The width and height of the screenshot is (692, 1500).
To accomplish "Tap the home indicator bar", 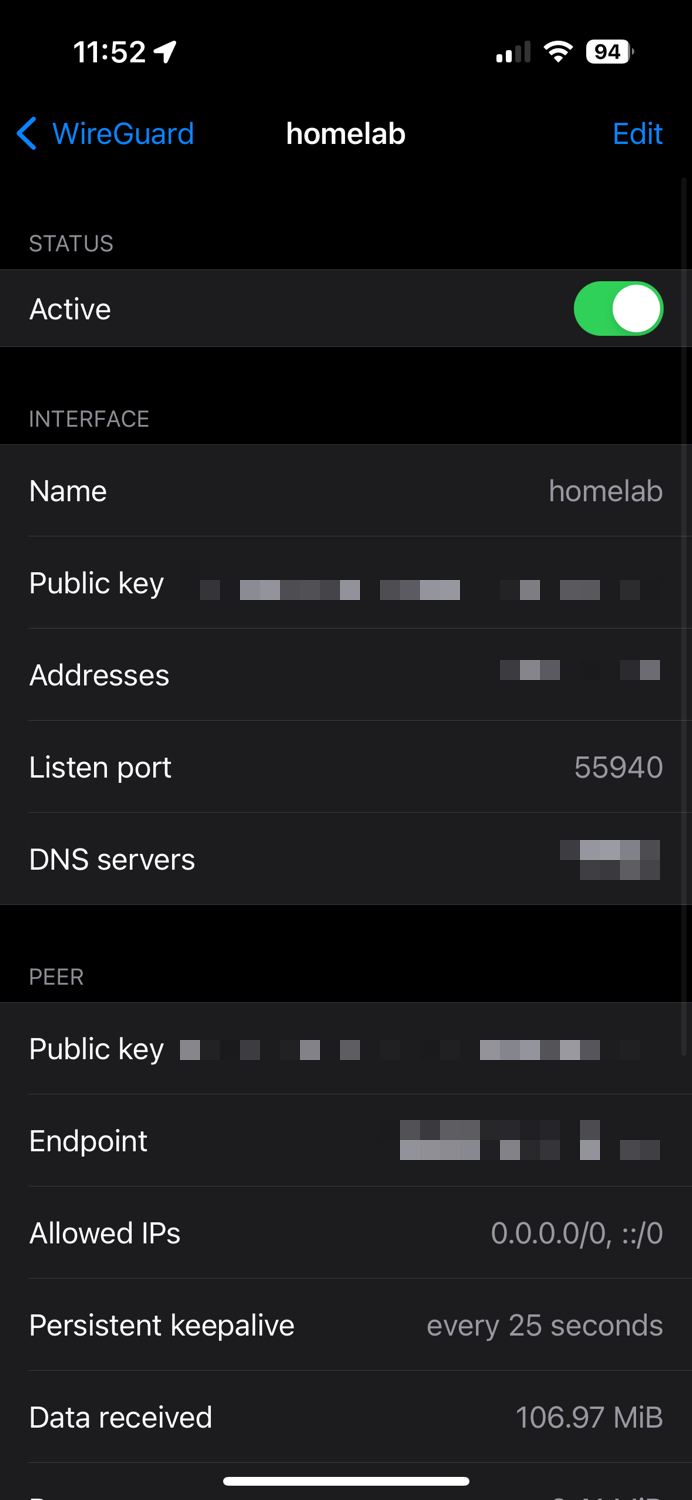I will (x=346, y=1481).
